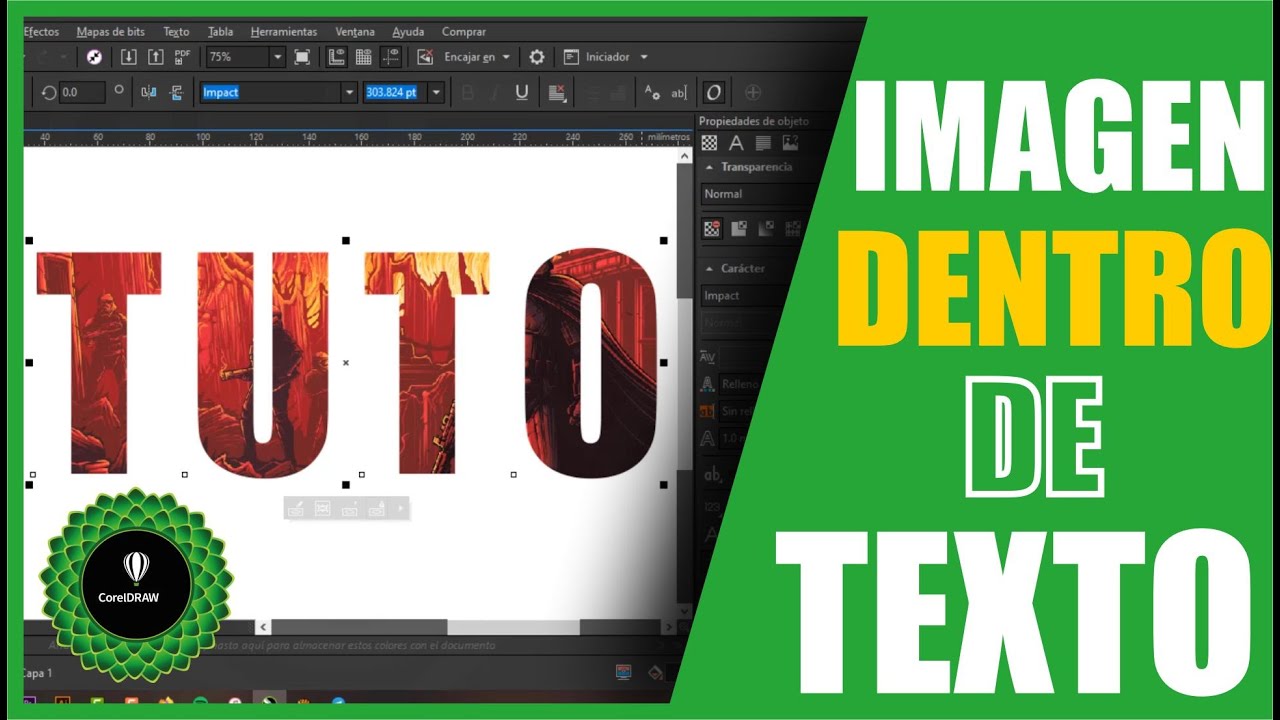
Task: Click the Import icon in toolbar
Action: click(128, 57)
